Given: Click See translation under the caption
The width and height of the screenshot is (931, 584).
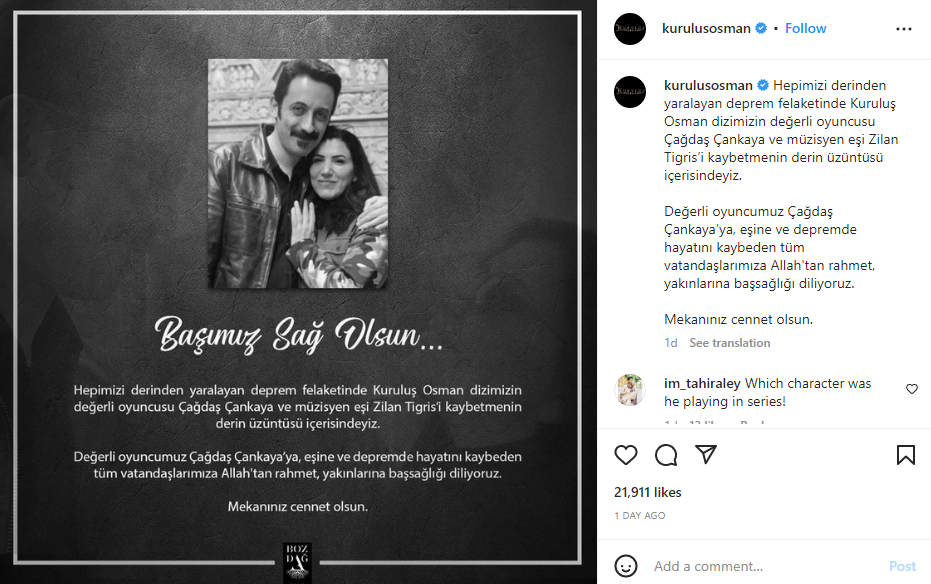Looking at the screenshot, I should [730, 343].
